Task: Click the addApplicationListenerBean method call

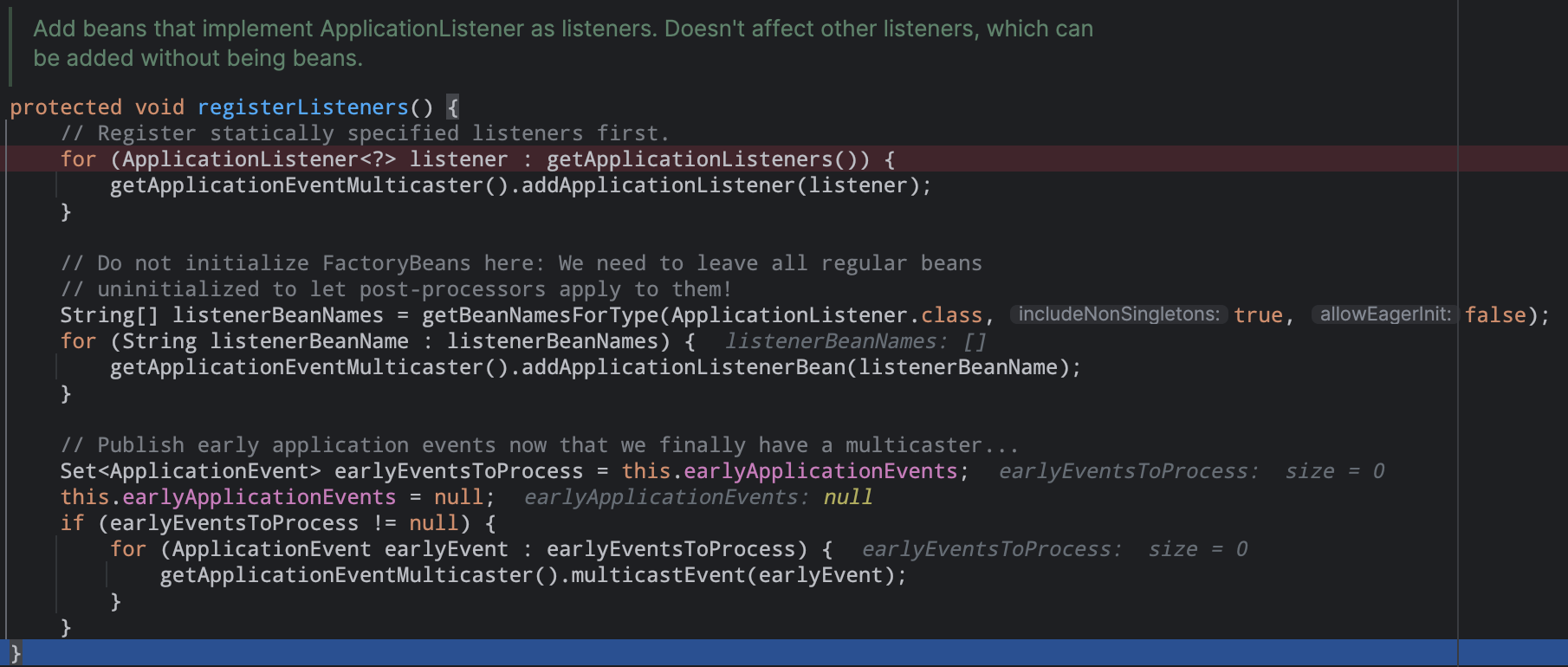Action: click(683, 367)
